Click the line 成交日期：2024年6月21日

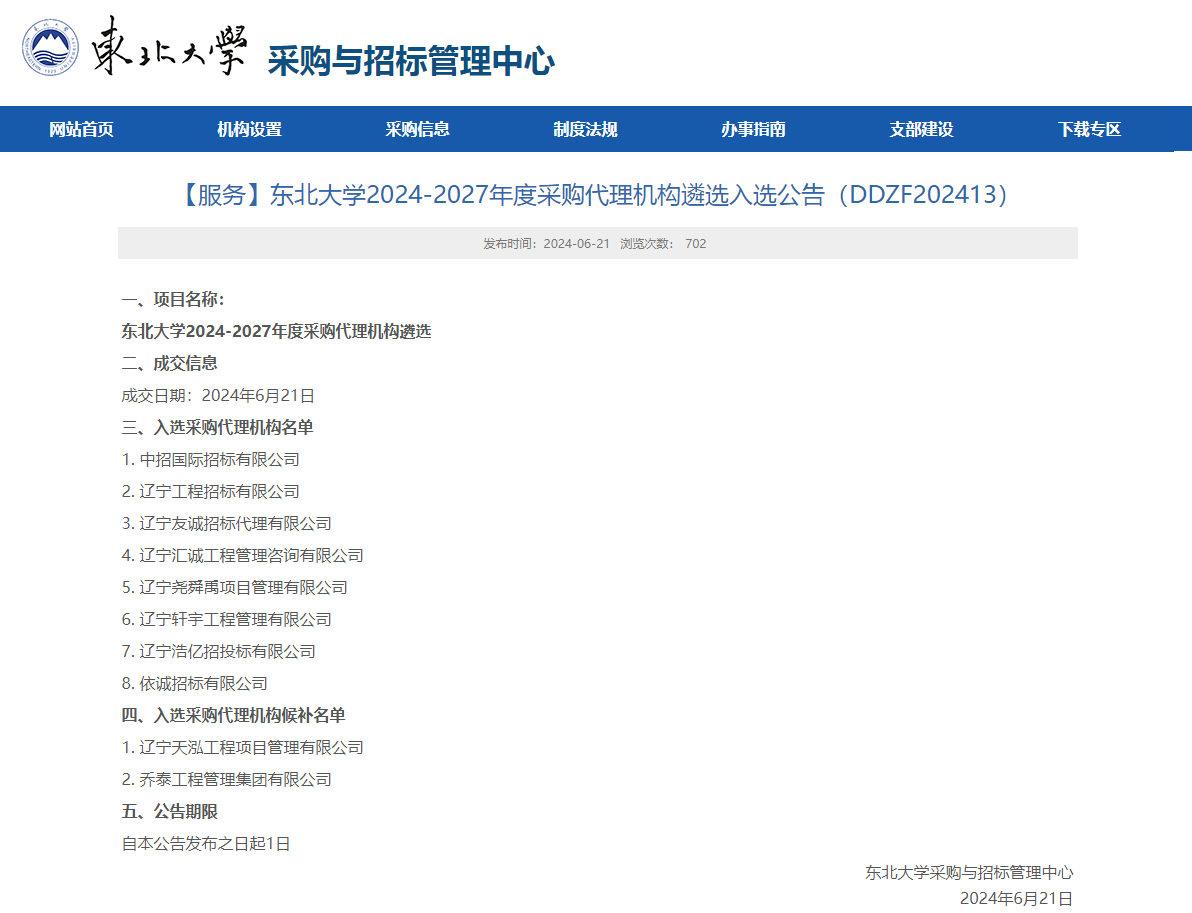(x=218, y=395)
